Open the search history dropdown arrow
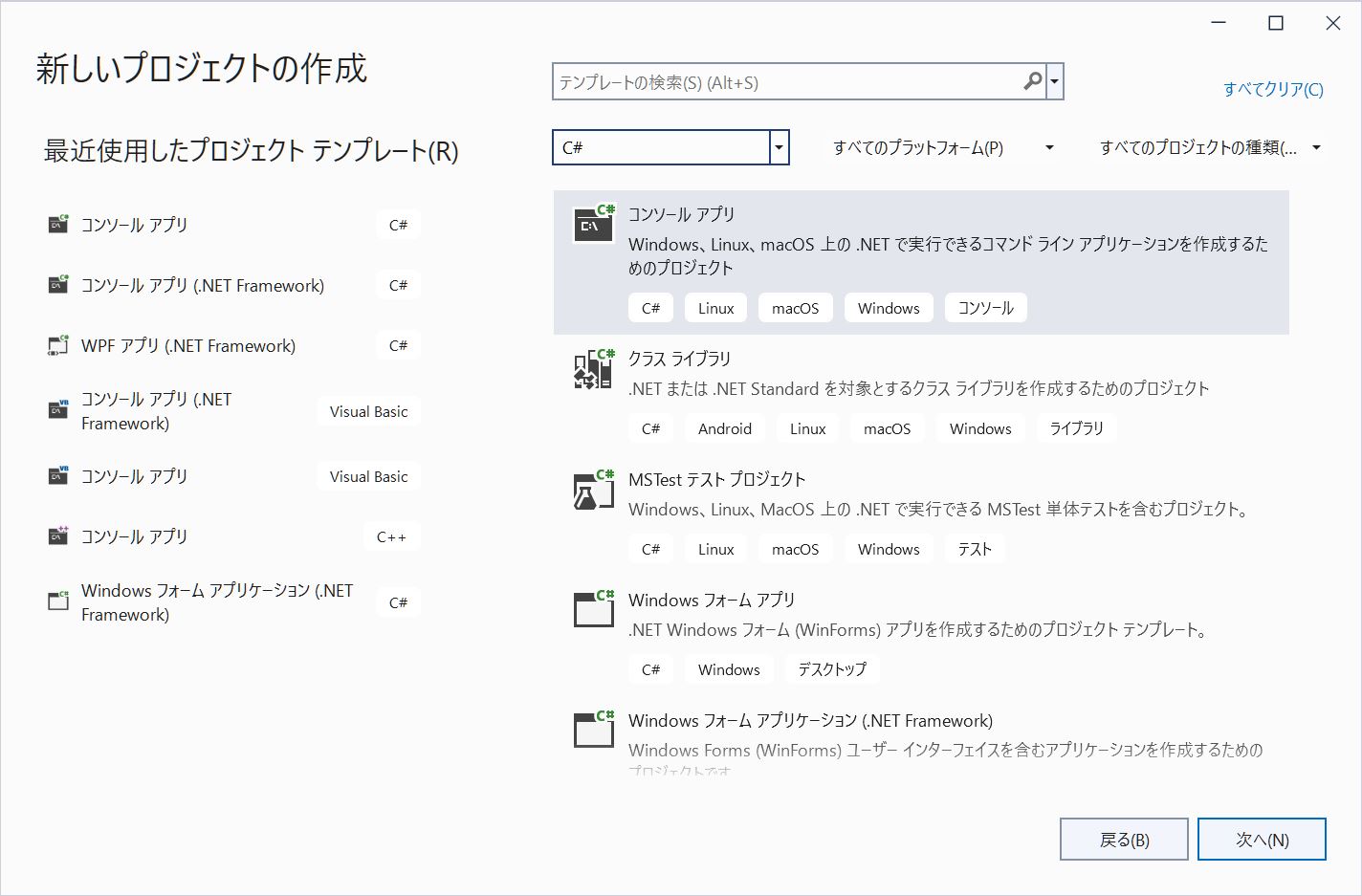Viewport: 1362px width, 896px height. (1056, 82)
